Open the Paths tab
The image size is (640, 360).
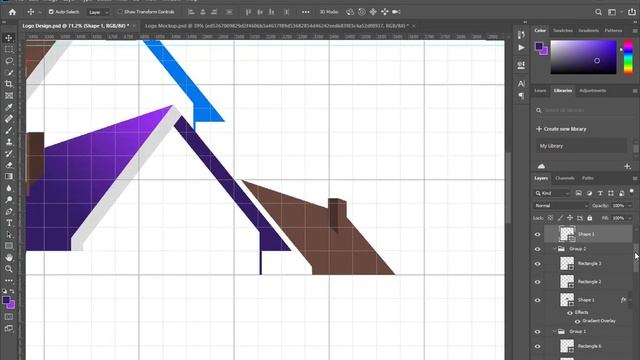click(587, 178)
